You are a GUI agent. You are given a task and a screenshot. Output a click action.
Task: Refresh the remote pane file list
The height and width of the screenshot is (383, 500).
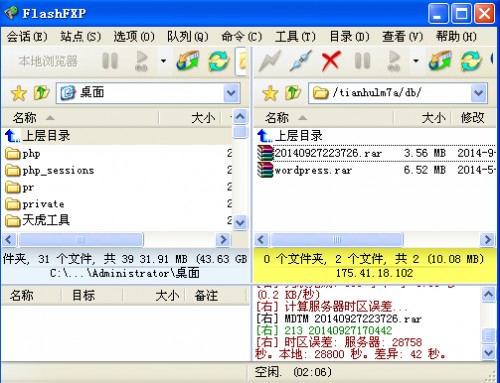tap(471, 61)
